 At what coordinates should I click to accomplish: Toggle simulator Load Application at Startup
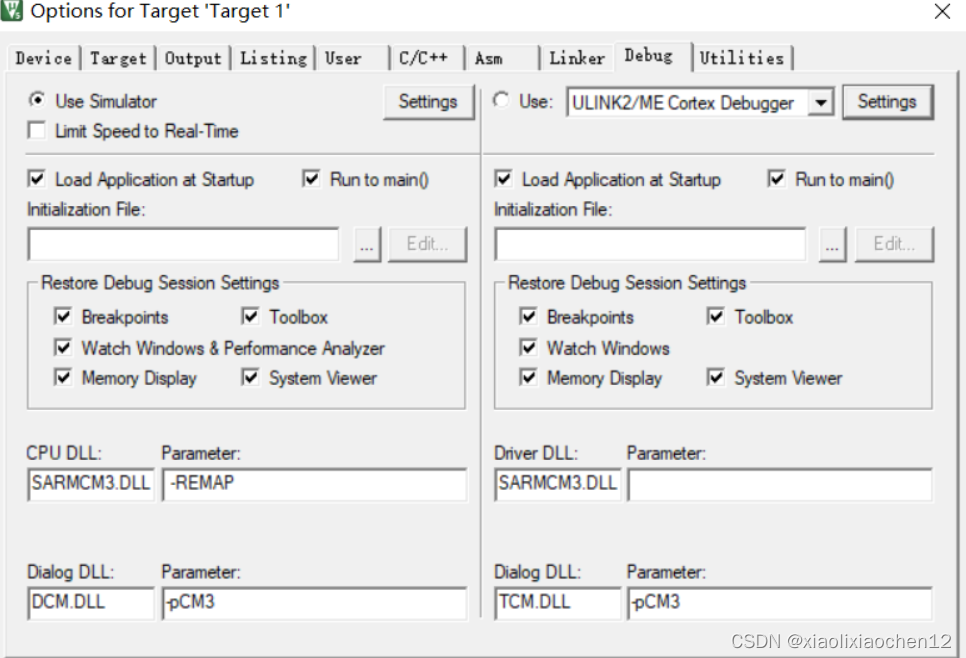click(x=37, y=179)
